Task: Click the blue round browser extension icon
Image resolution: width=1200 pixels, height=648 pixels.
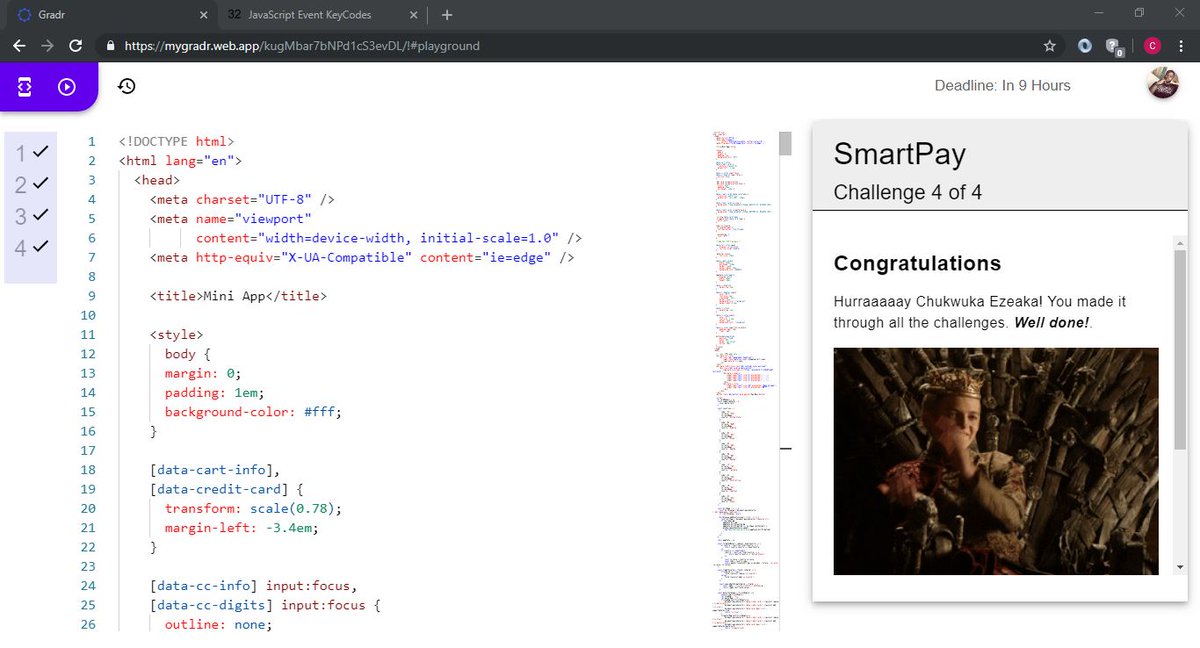Action: tap(1085, 46)
